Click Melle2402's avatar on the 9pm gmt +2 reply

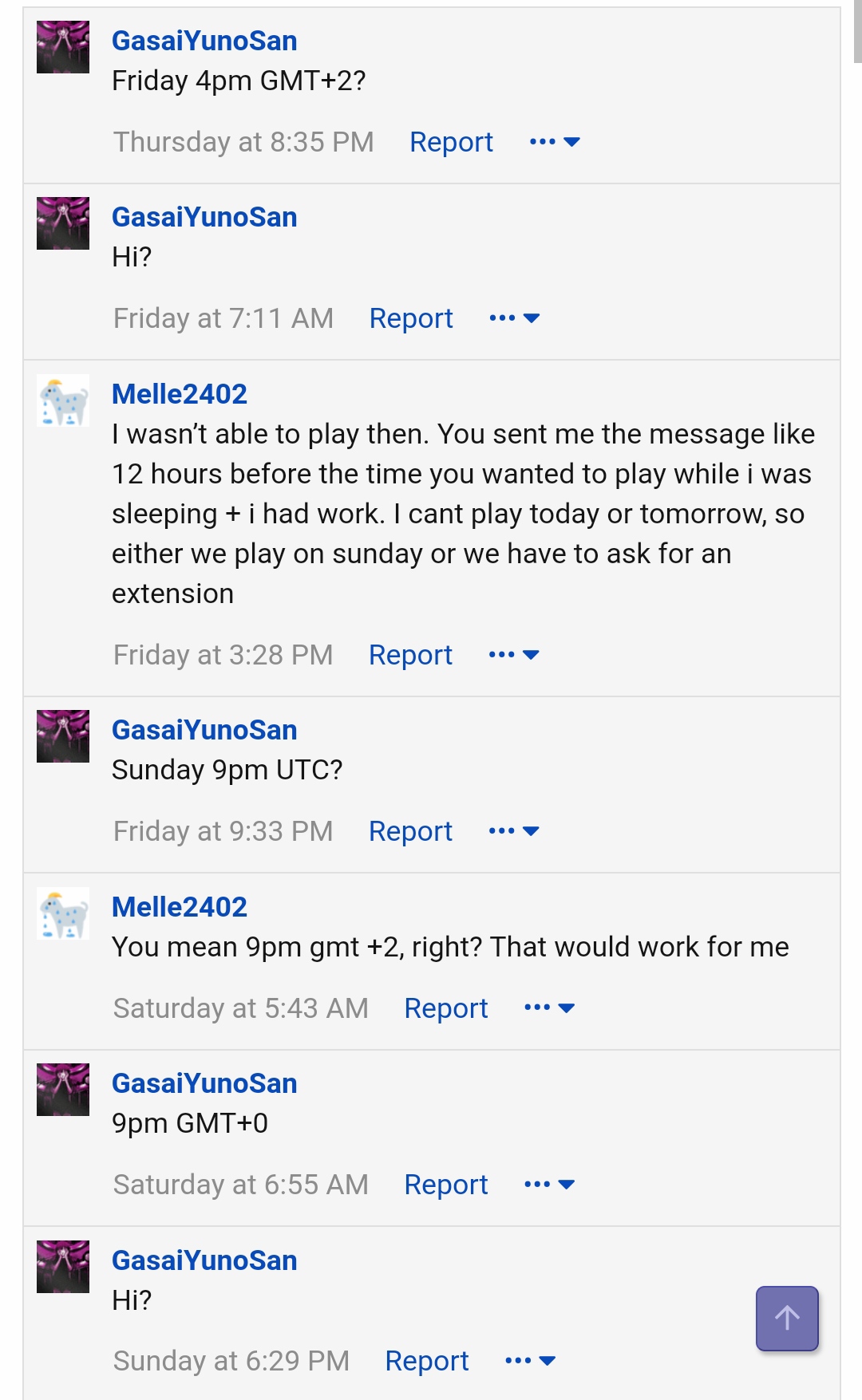pos(63,913)
